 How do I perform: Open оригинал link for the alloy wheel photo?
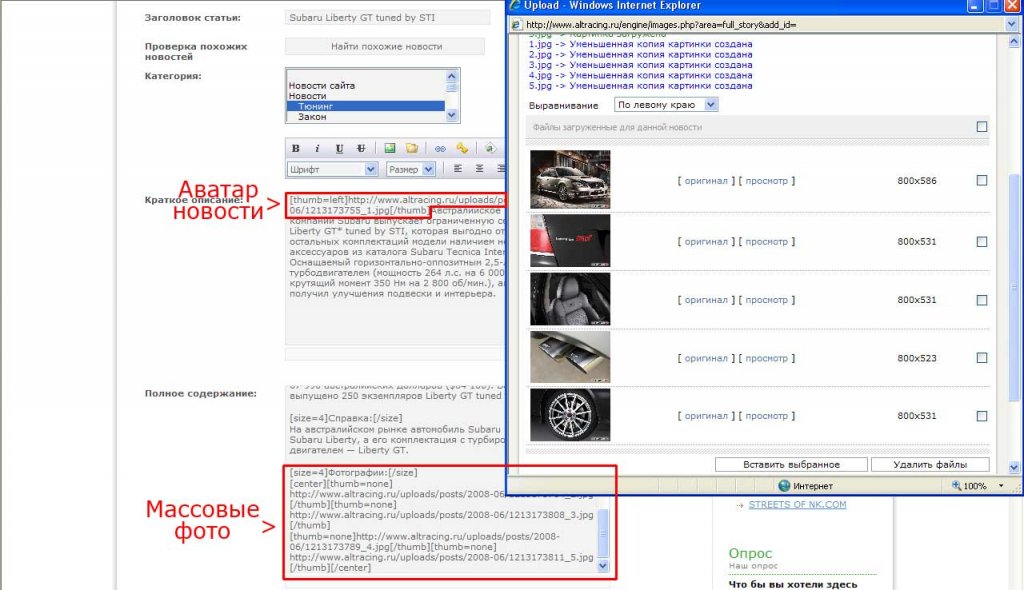click(x=705, y=416)
